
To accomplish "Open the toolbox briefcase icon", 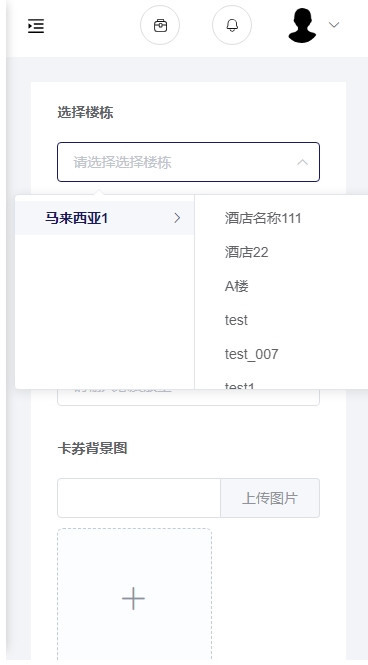I will pyautogui.click(x=160, y=25).
